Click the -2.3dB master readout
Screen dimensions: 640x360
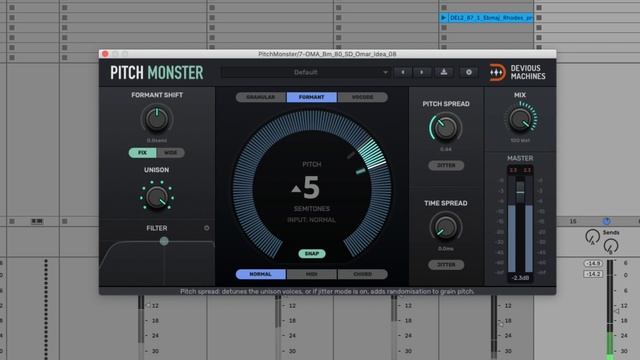(x=520, y=278)
